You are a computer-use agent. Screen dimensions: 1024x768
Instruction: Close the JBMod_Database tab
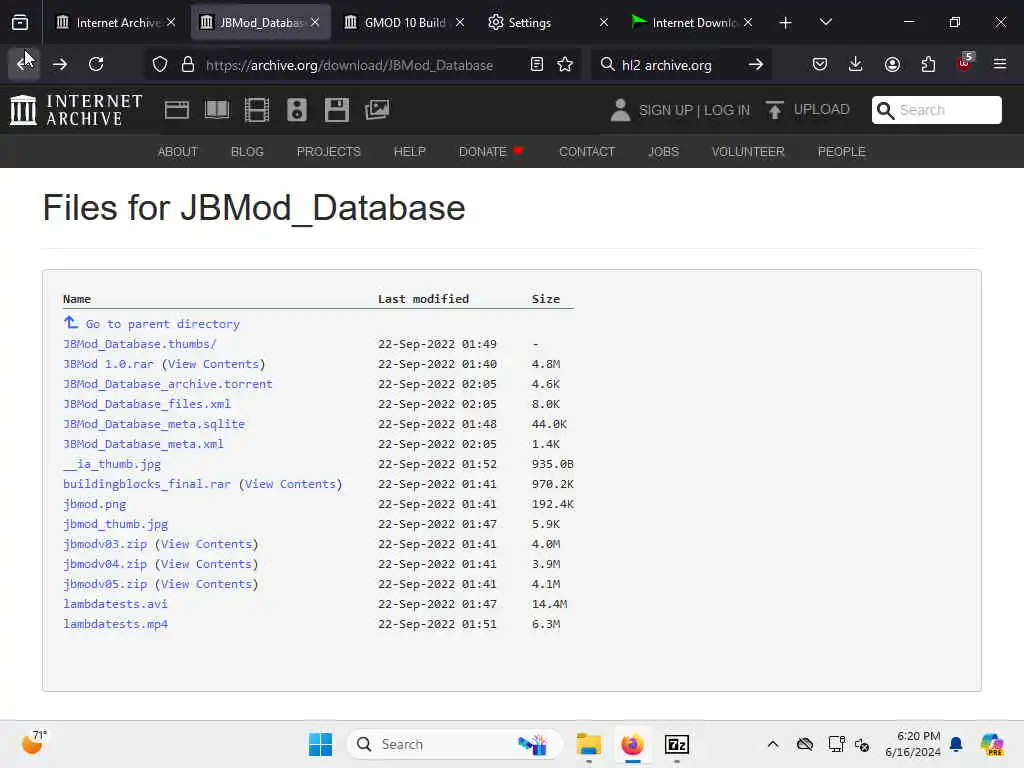pos(315,22)
